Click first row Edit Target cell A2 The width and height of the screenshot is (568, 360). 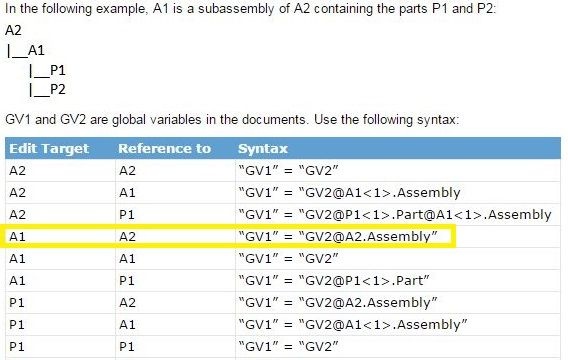17,171
